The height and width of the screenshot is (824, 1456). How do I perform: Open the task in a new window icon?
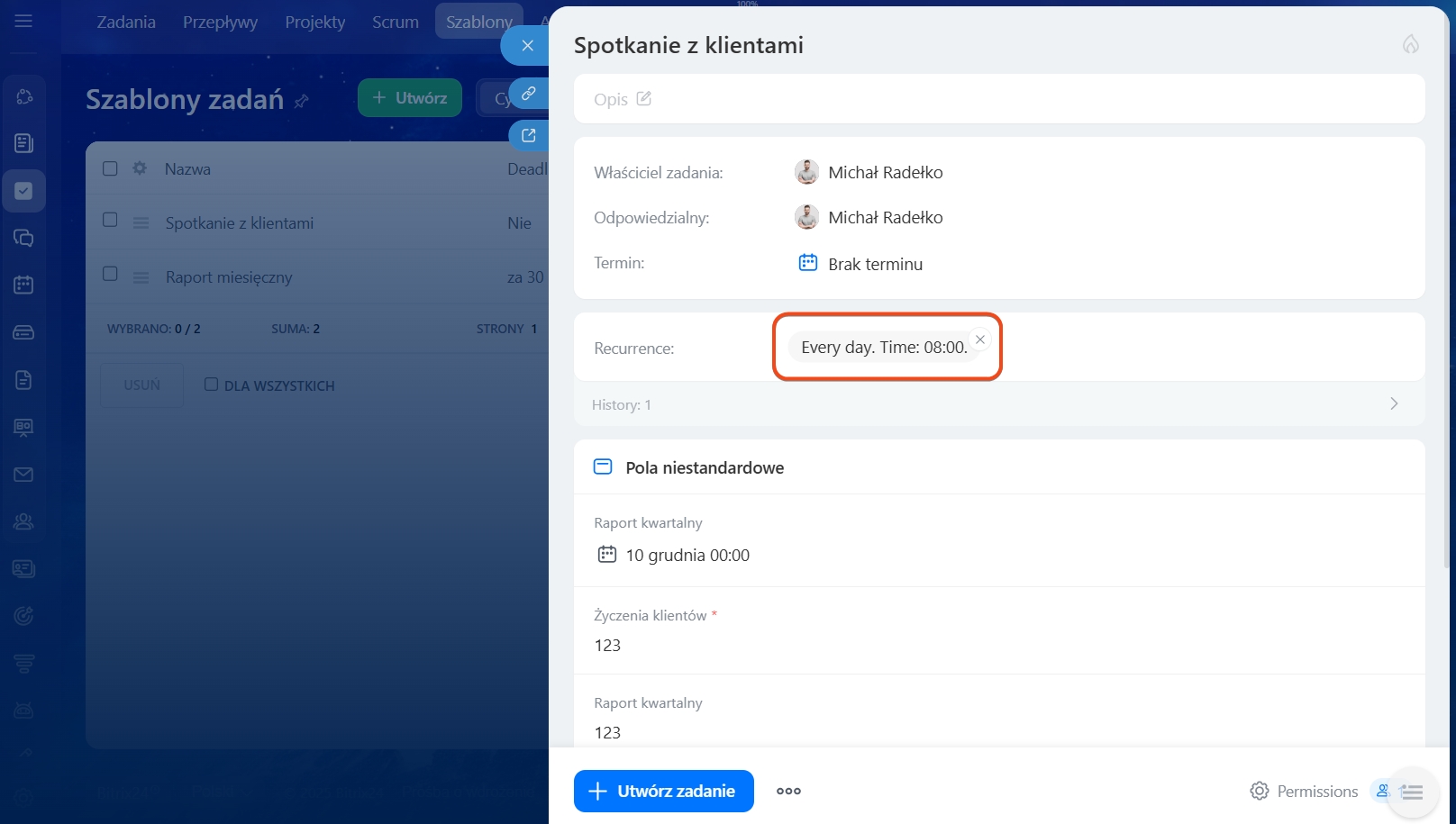pos(529,135)
